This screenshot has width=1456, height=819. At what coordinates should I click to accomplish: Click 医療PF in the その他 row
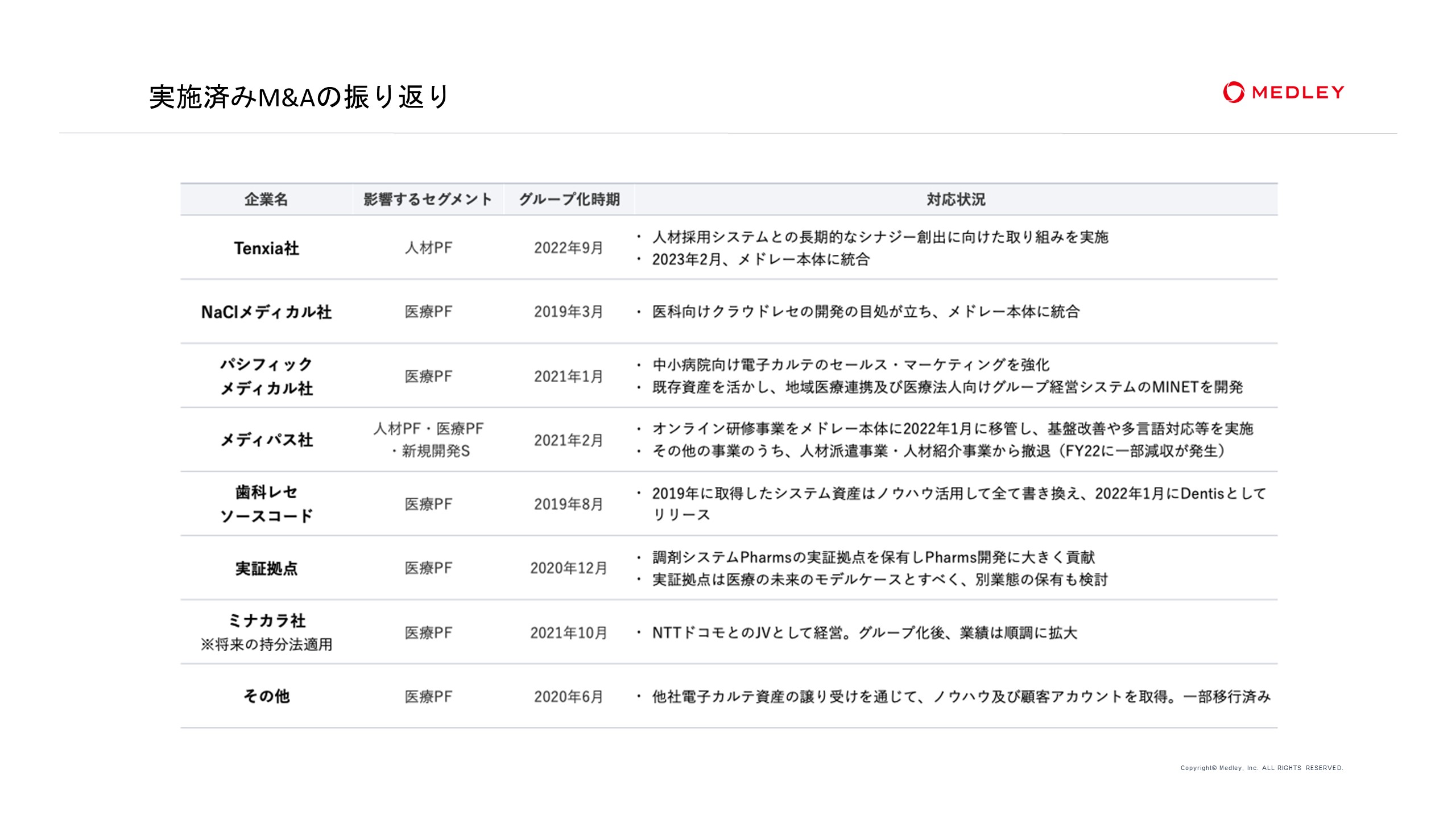pyautogui.click(x=428, y=696)
